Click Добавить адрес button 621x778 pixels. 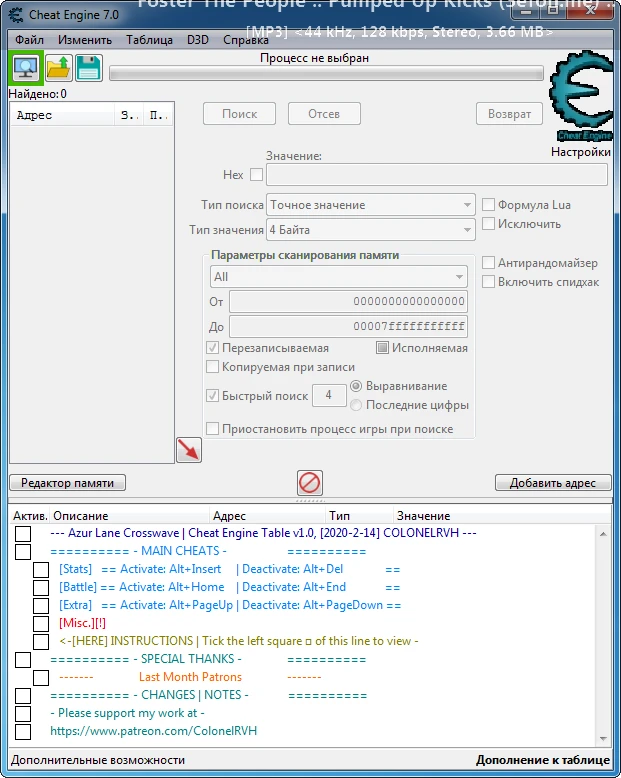pos(553,483)
